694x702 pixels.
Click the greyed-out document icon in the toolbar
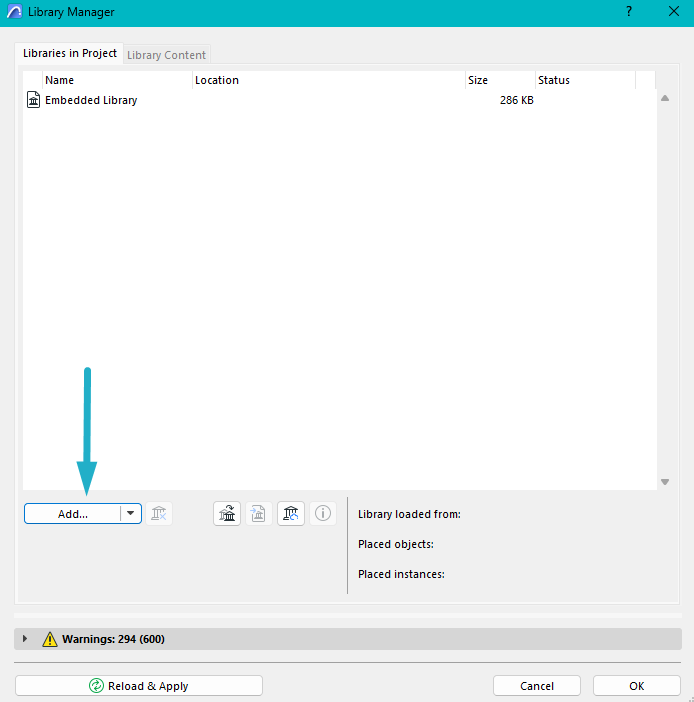pyautogui.click(x=259, y=514)
